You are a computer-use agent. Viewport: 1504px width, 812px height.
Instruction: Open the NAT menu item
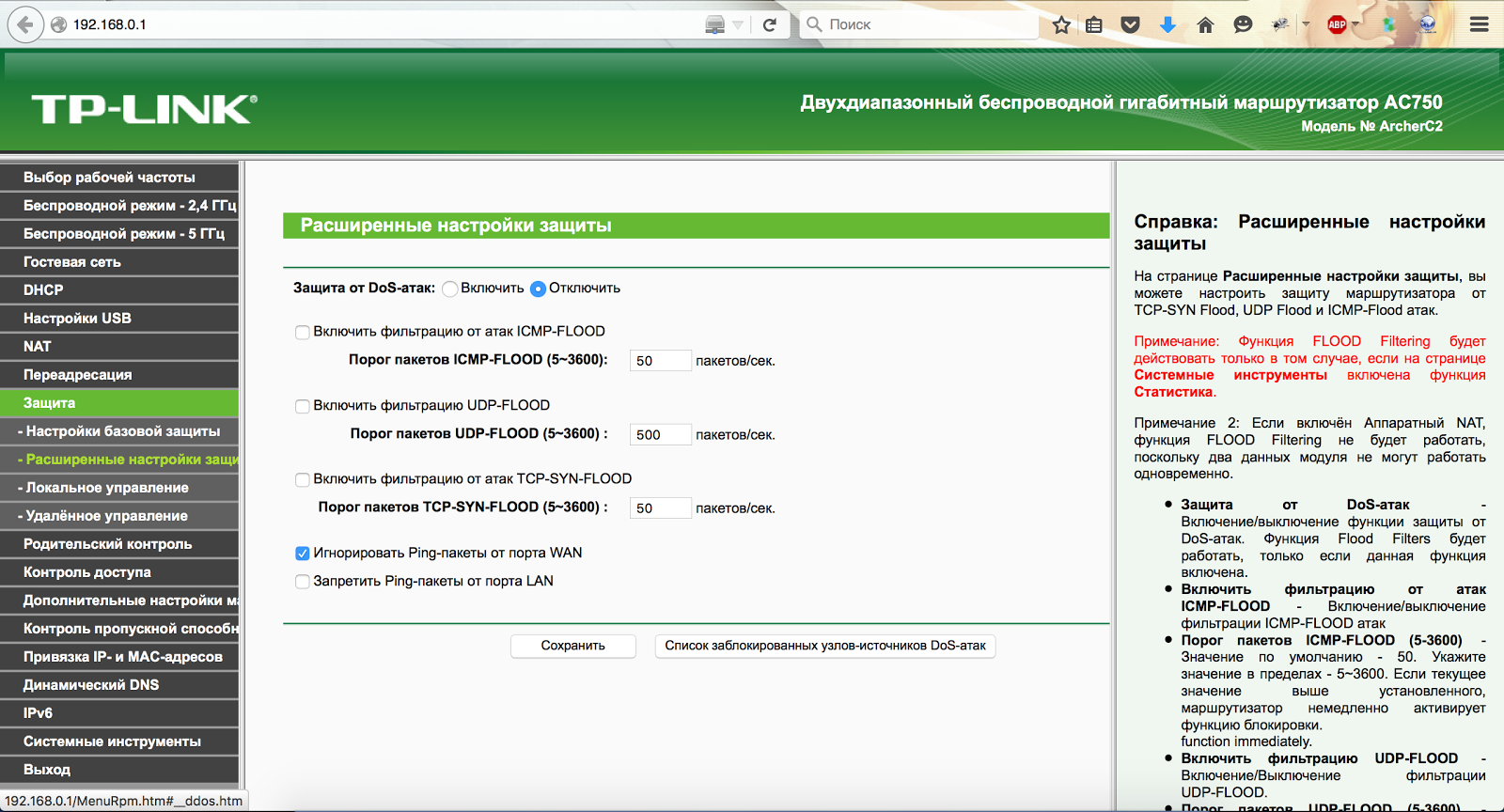pyautogui.click(x=119, y=346)
